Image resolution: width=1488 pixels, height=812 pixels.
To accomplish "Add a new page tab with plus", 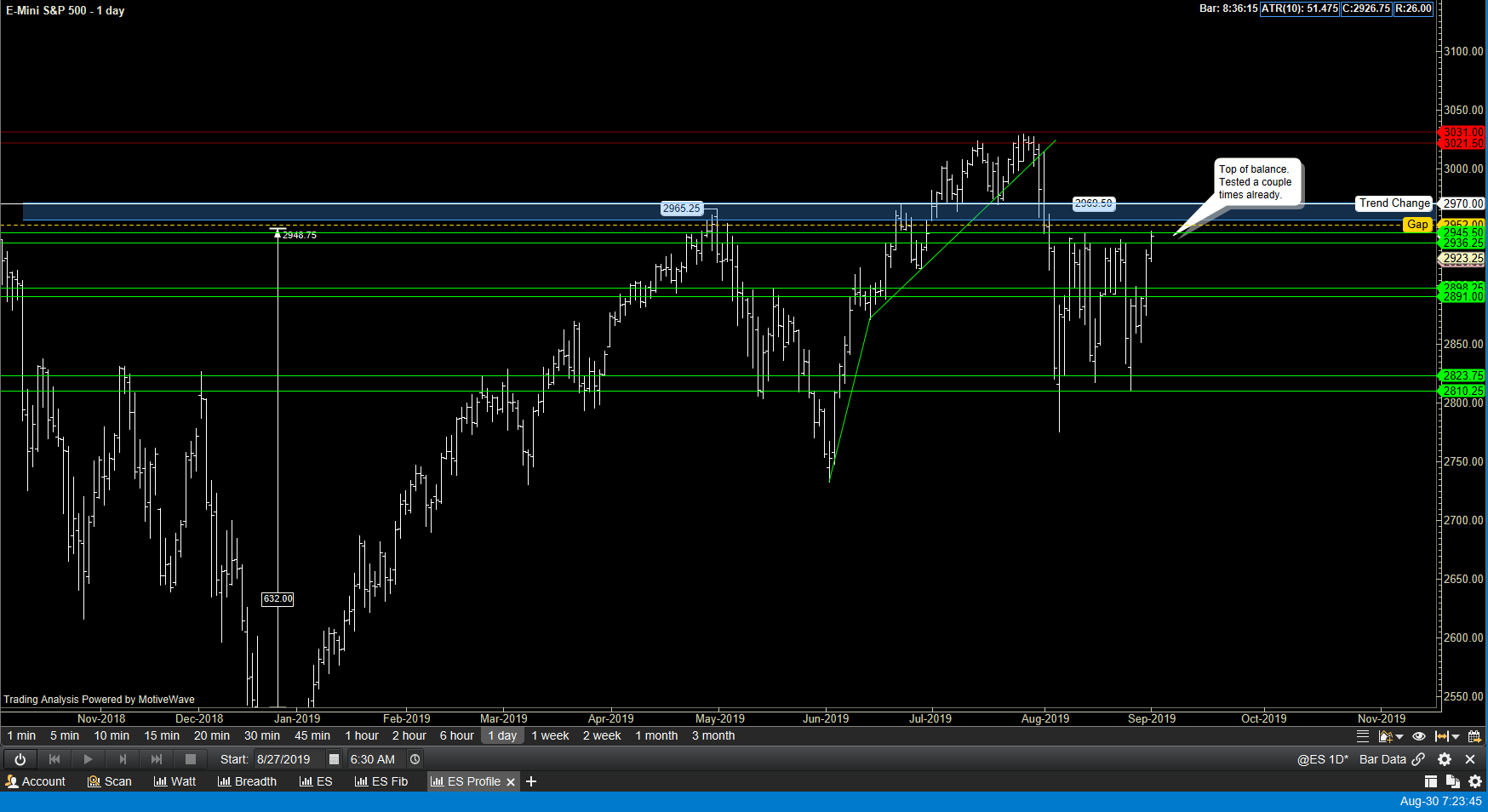I will pos(531,781).
